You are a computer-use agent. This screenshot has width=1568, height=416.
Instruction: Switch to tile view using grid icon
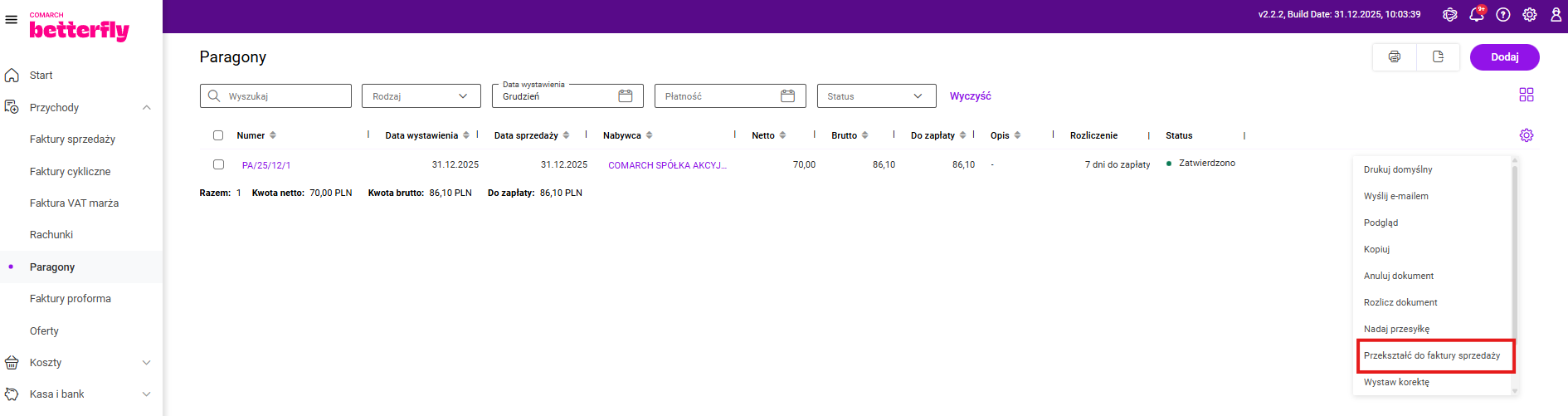(1526, 95)
